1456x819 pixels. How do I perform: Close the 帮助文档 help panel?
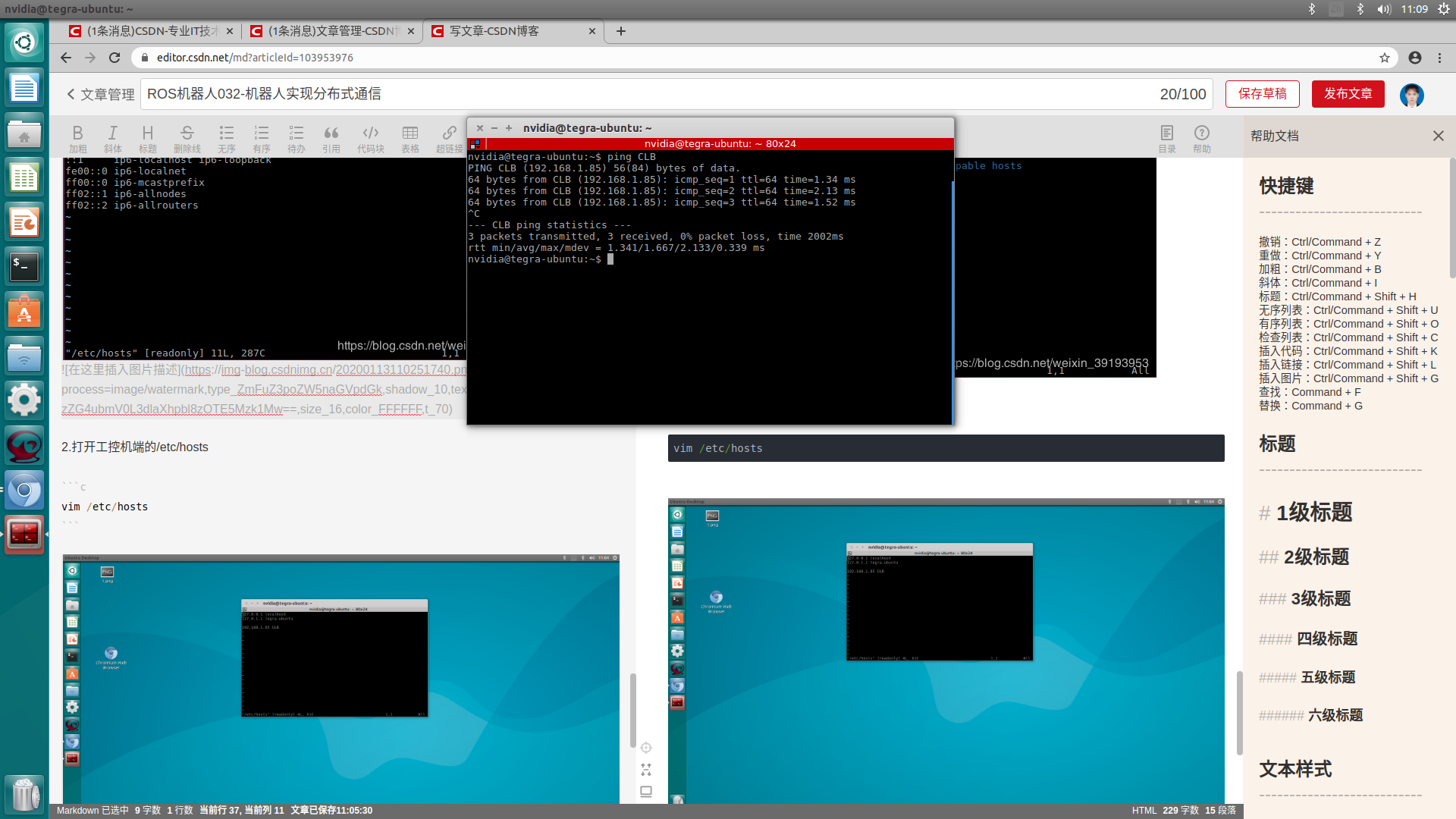tap(1438, 136)
